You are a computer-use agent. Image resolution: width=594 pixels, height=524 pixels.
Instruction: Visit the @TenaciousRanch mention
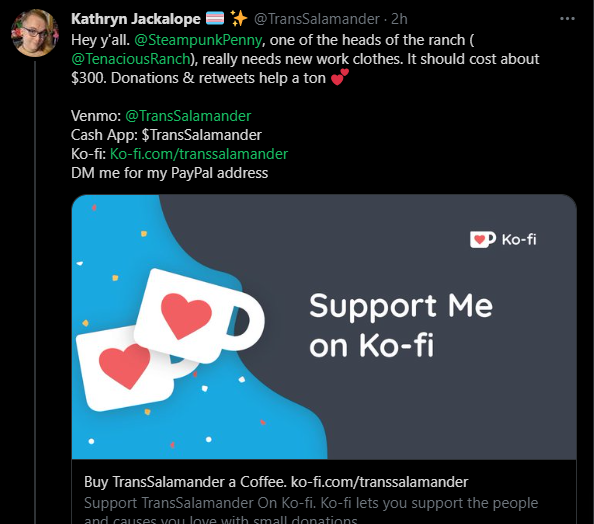pos(131,59)
